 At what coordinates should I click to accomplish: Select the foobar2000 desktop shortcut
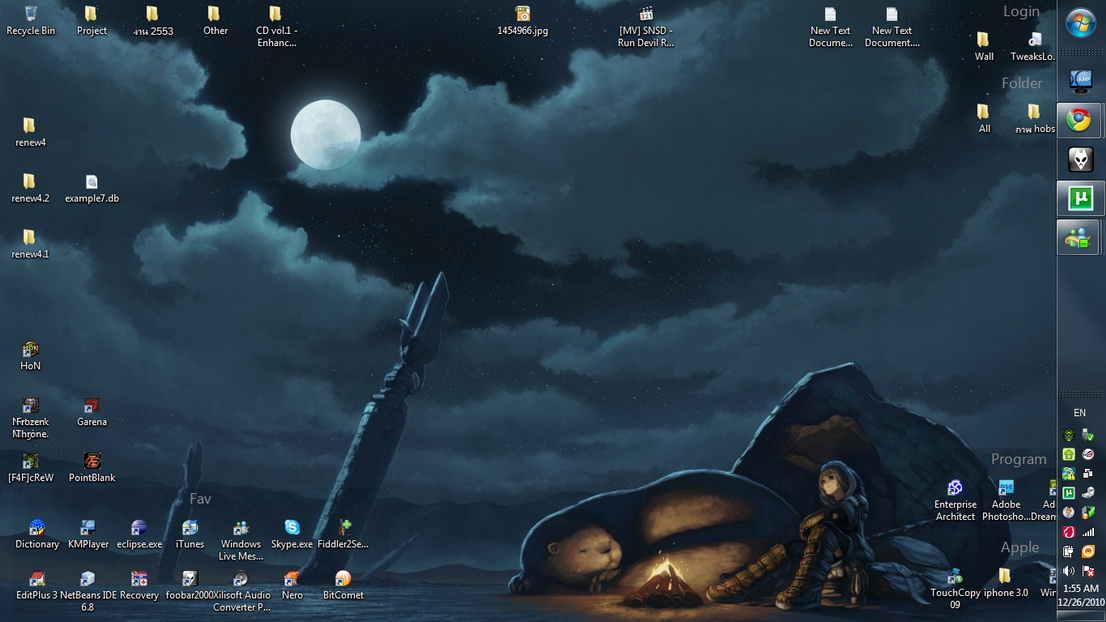(189, 585)
